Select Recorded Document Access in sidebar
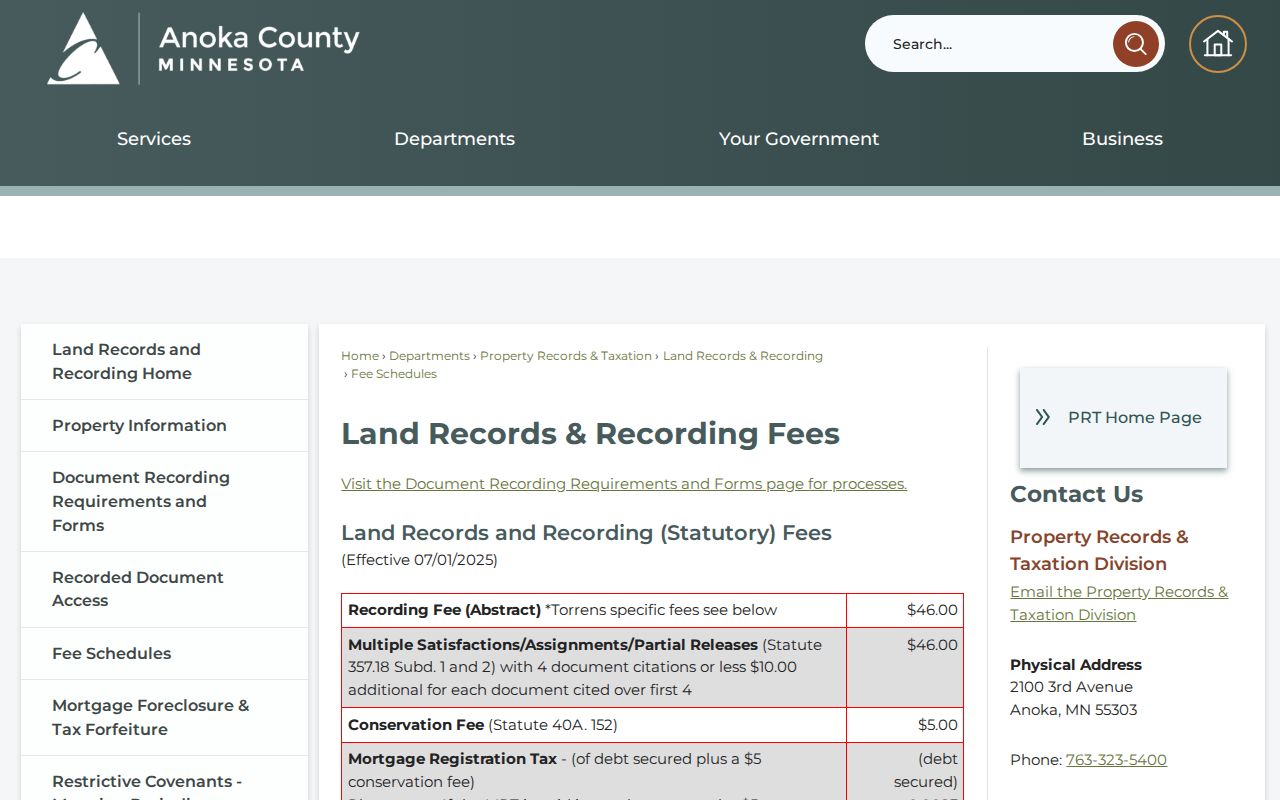Image resolution: width=1280 pixels, height=800 pixels. tap(164, 590)
